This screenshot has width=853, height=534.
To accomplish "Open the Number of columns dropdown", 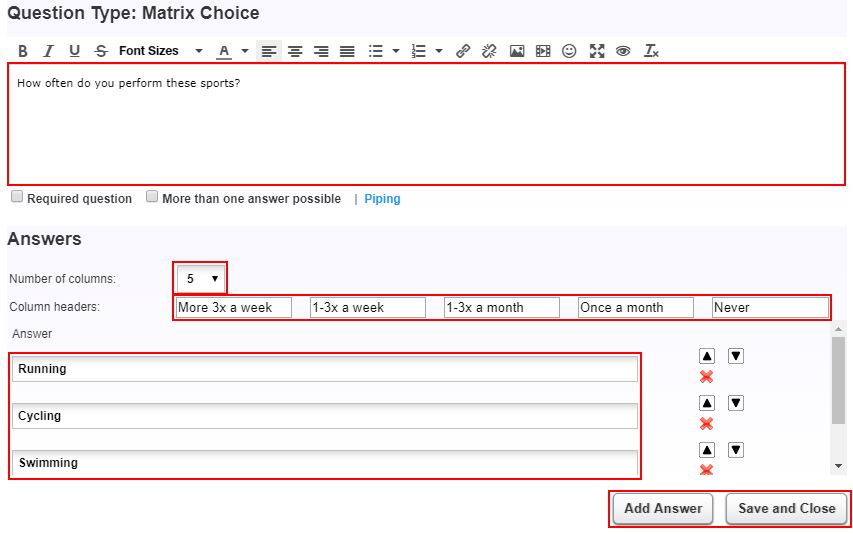I will tap(200, 278).
